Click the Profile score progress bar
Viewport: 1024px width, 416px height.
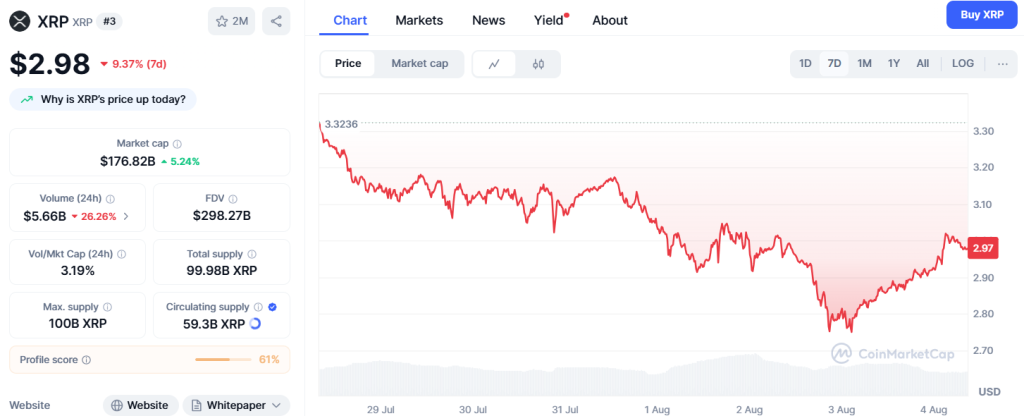pos(224,360)
